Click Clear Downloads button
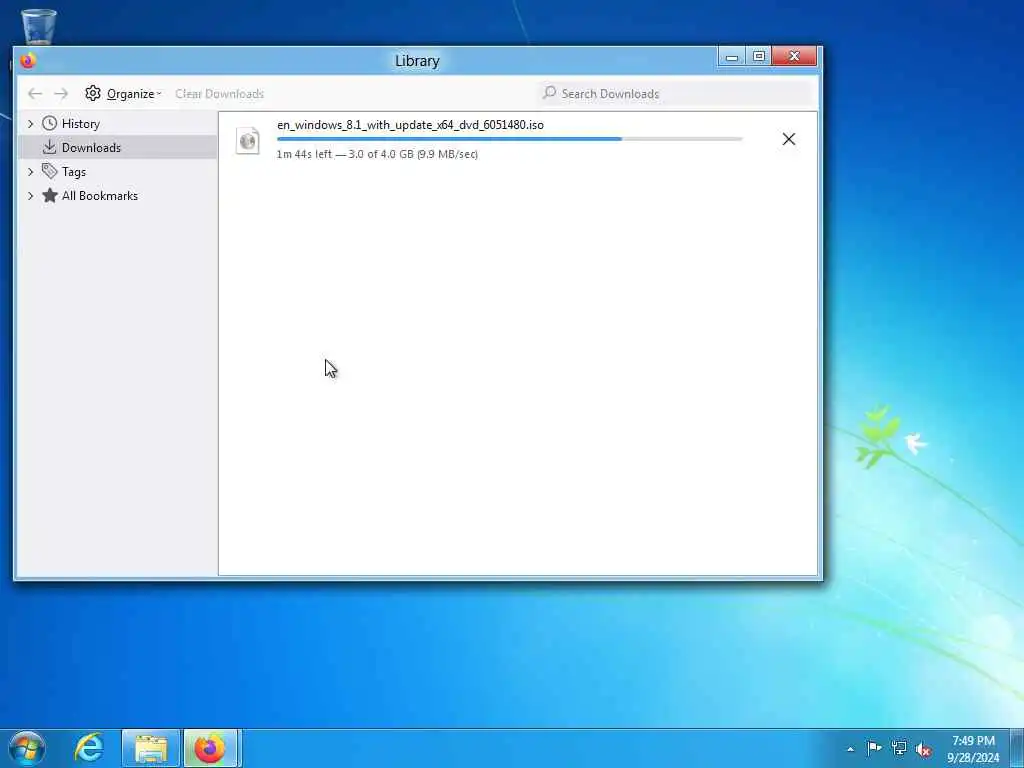The width and height of the screenshot is (1024, 768). pos(219,94)
